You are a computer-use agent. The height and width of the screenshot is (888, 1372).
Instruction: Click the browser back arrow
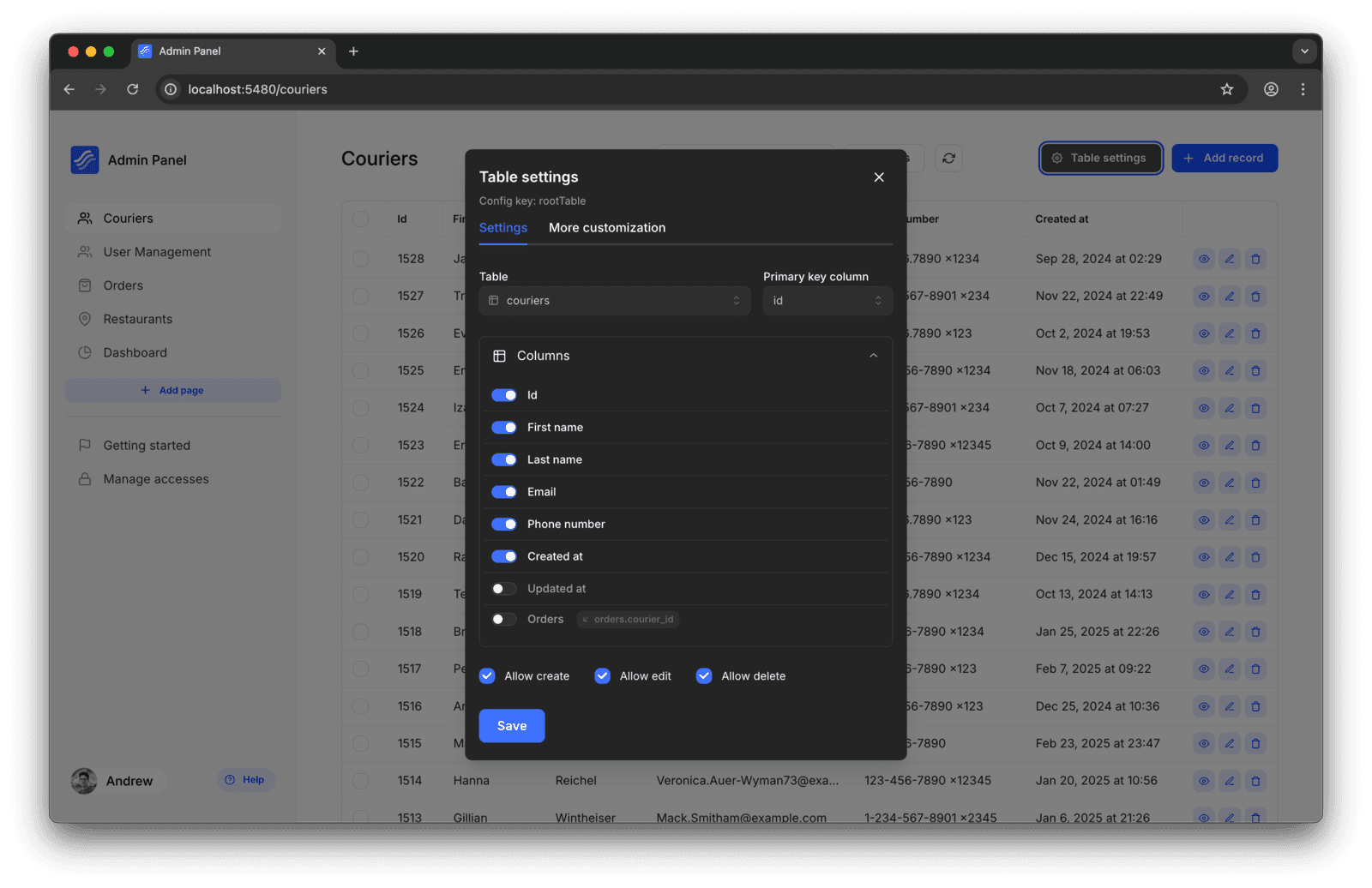pos(69,89)
